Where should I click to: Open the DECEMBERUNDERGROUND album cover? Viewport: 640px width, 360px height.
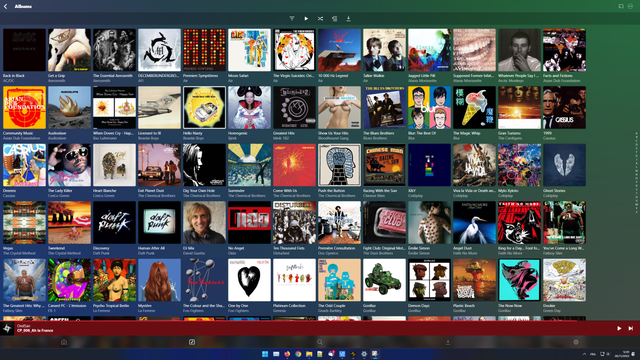(159, 50)
